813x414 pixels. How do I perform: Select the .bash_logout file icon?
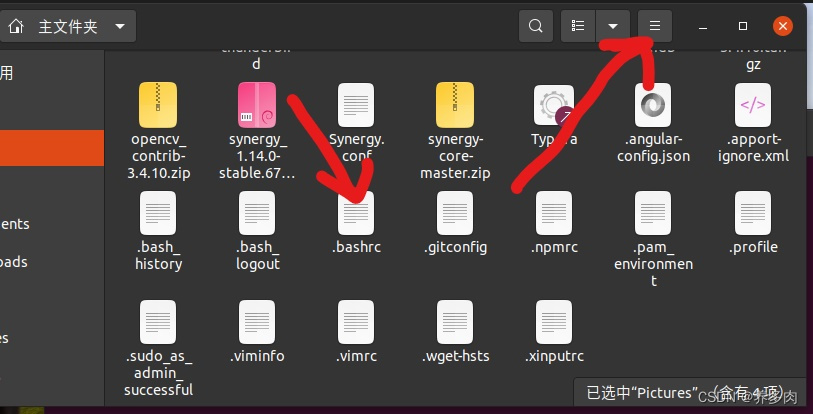(x=257, y=213)
